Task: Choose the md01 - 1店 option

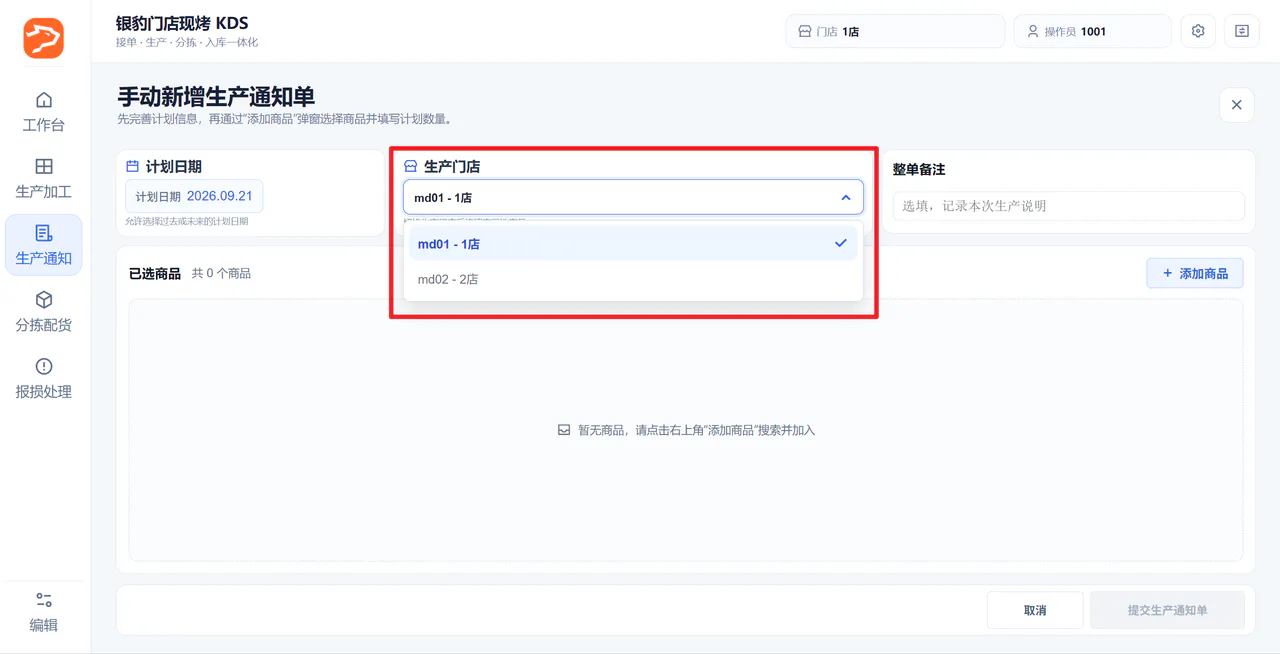Action: pyautogui.click(x=633, y=243)
